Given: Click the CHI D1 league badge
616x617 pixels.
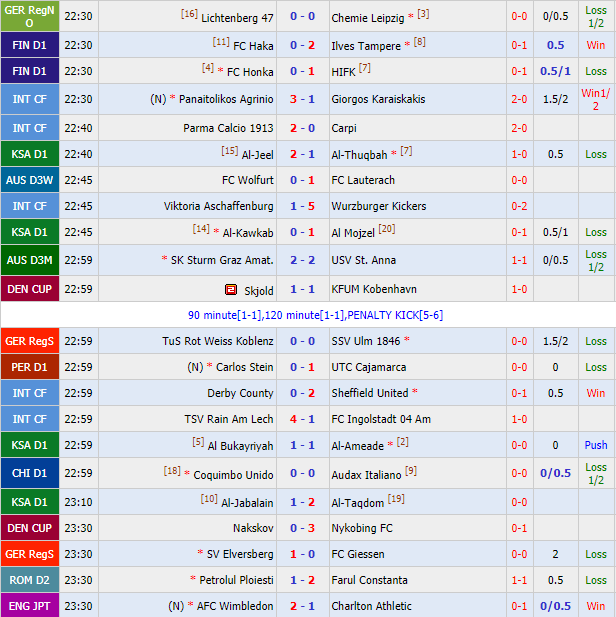Looking at the screenshot, I should pyautogui.click(x=29, y=473).
